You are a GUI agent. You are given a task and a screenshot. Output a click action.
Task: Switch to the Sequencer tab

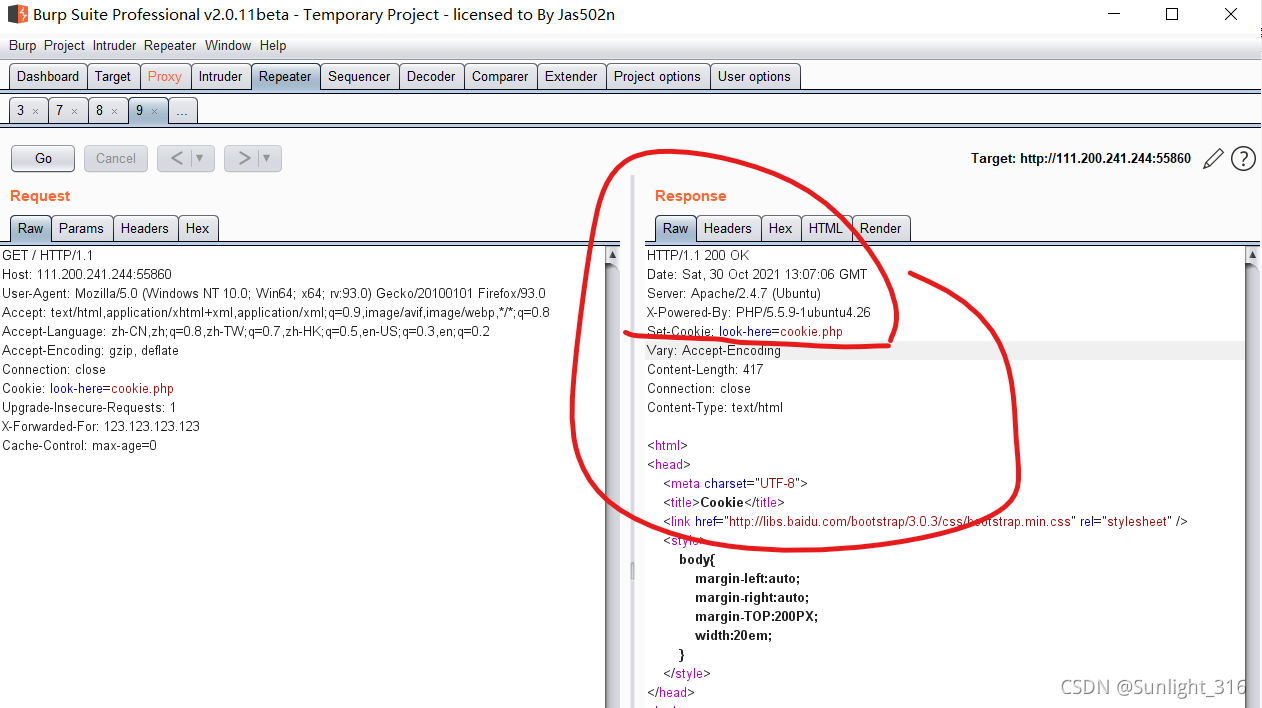point(359,76)
